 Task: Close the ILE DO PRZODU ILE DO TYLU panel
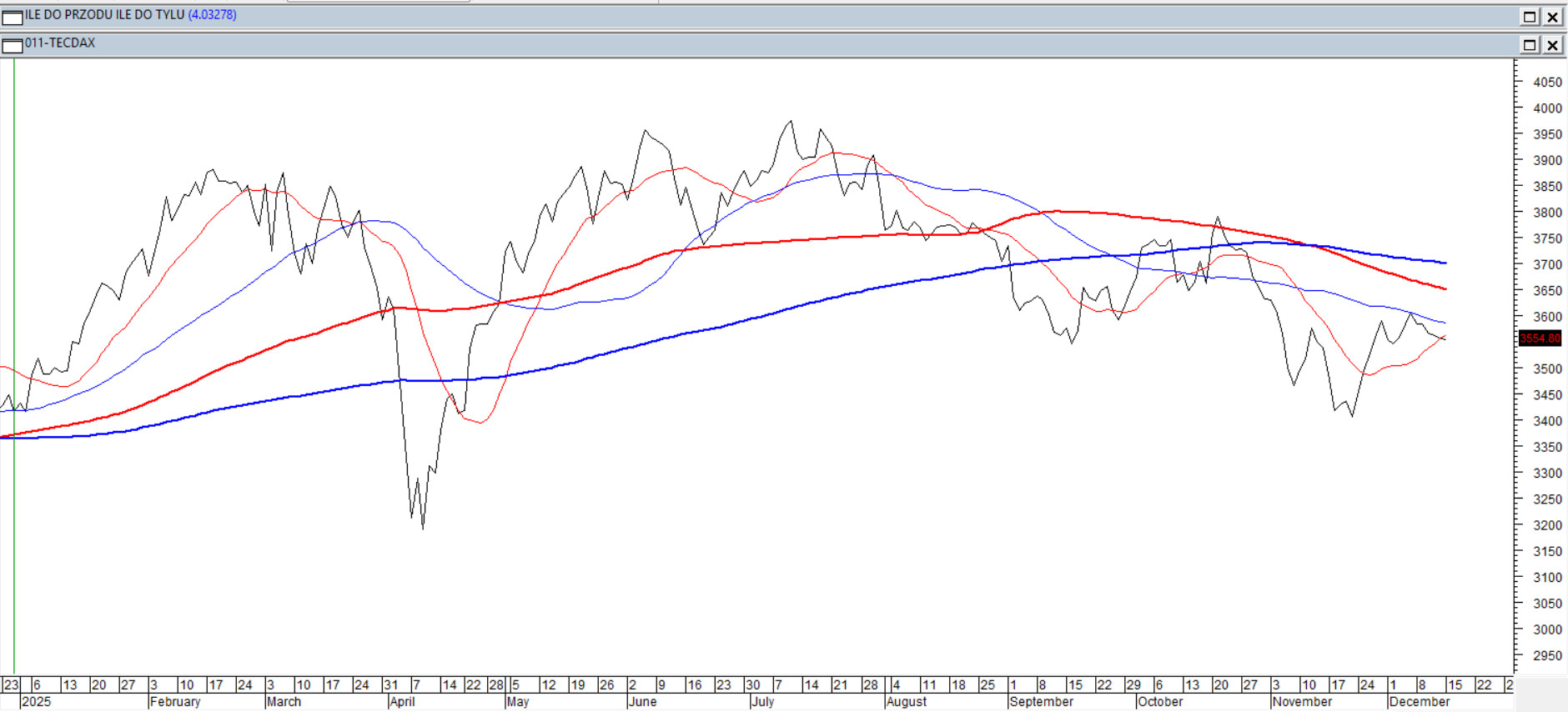[x=1552, y=18]
